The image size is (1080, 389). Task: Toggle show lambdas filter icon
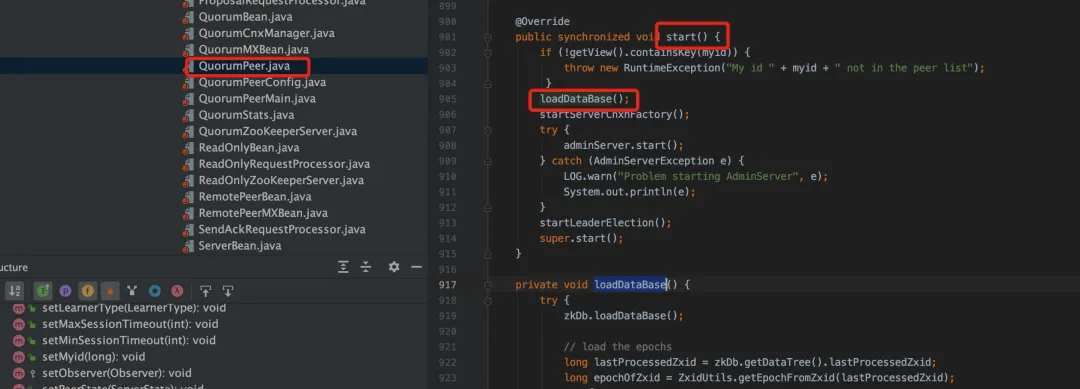(x=176, y=291)
